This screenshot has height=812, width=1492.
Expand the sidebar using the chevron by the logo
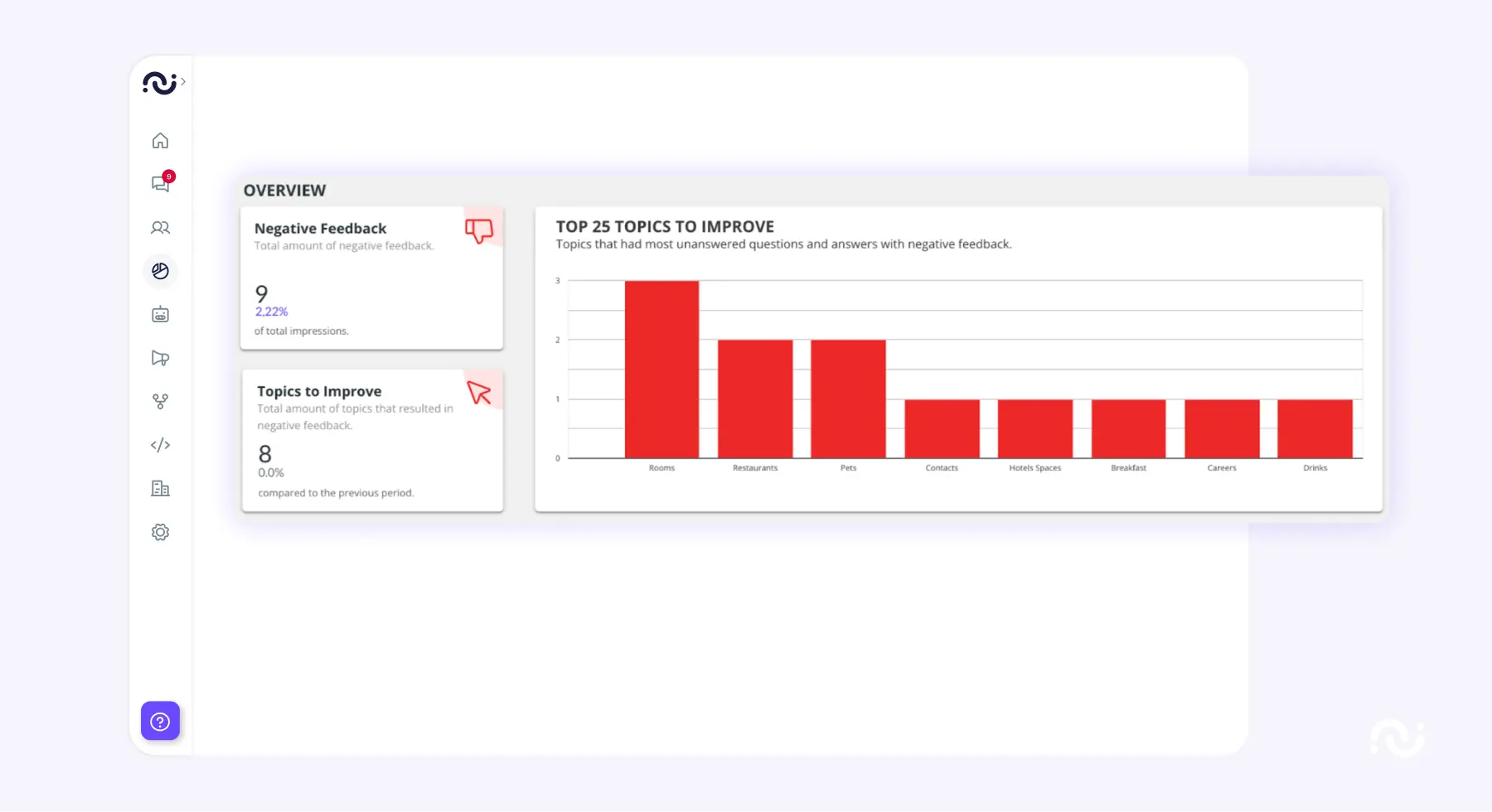[183, 83]
